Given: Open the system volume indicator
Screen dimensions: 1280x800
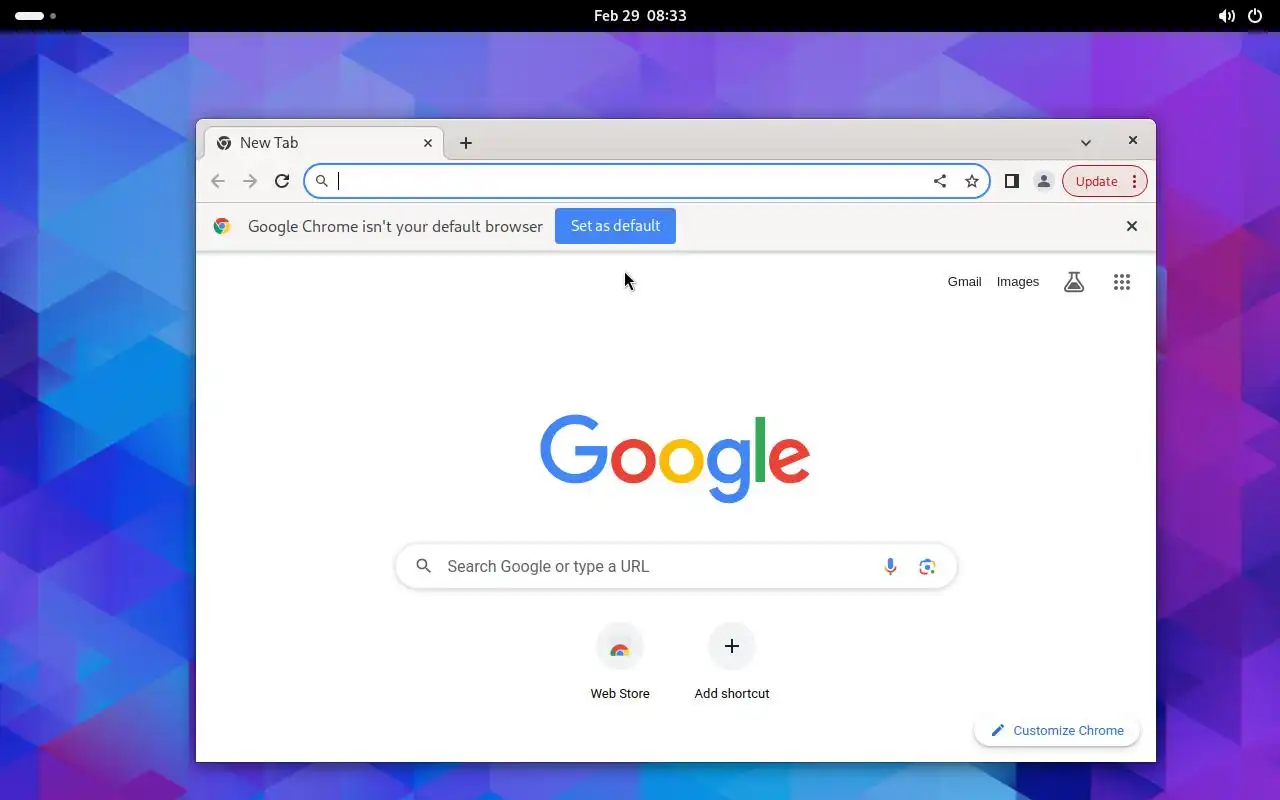Looking at the screenshot, I should click(x=1226, y=16).
